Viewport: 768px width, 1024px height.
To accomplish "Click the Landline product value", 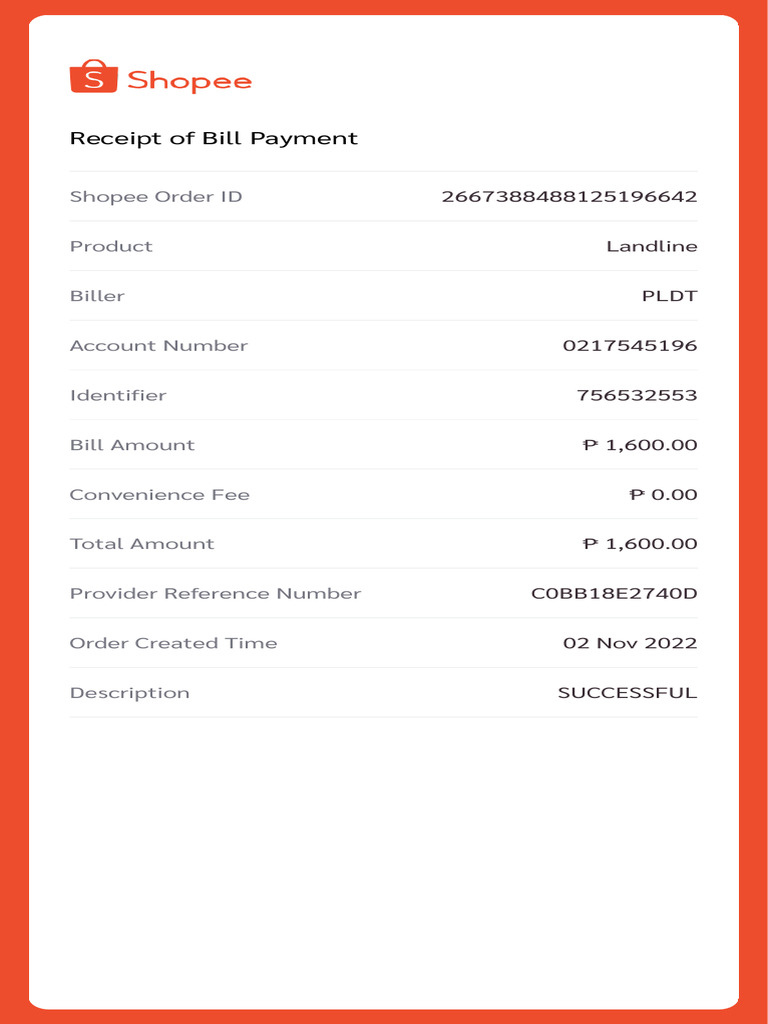I will 652,246.
